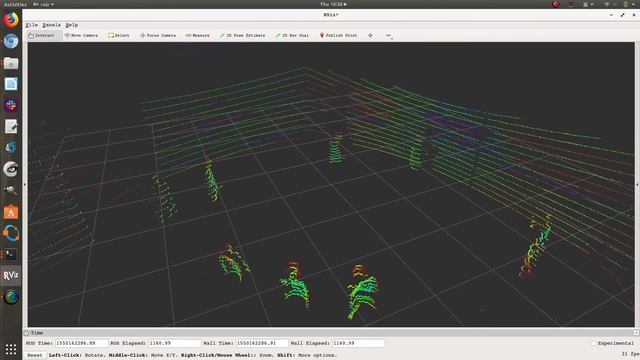Click the RViz icon in the dock

pyautogui.click(x=11, y=276)
